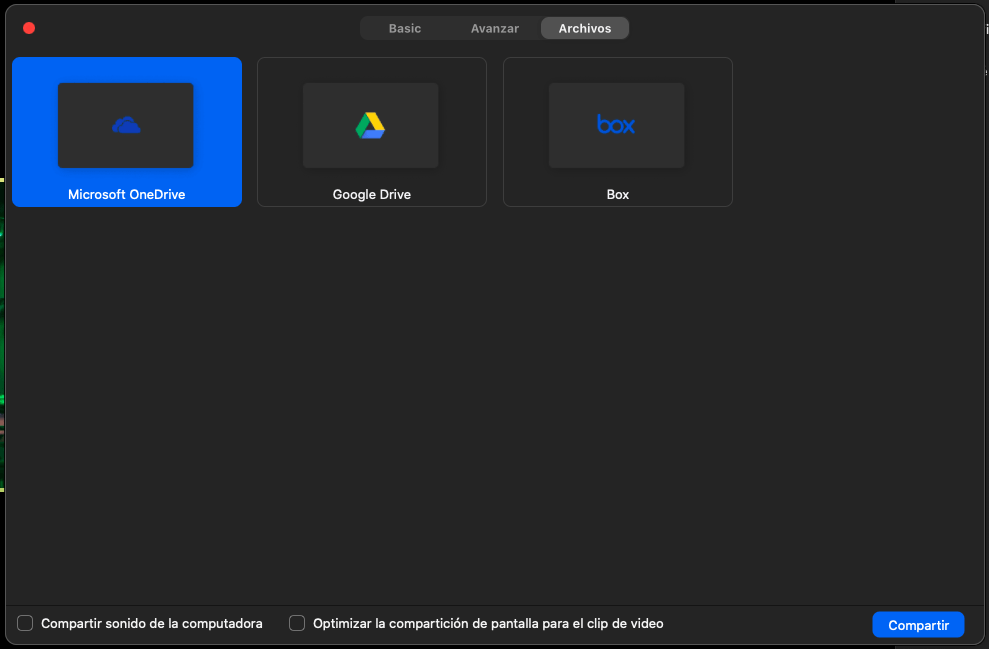Click the blue OneDrive cloud icon
Screen dimensions: 989x649
pos(126,125)
